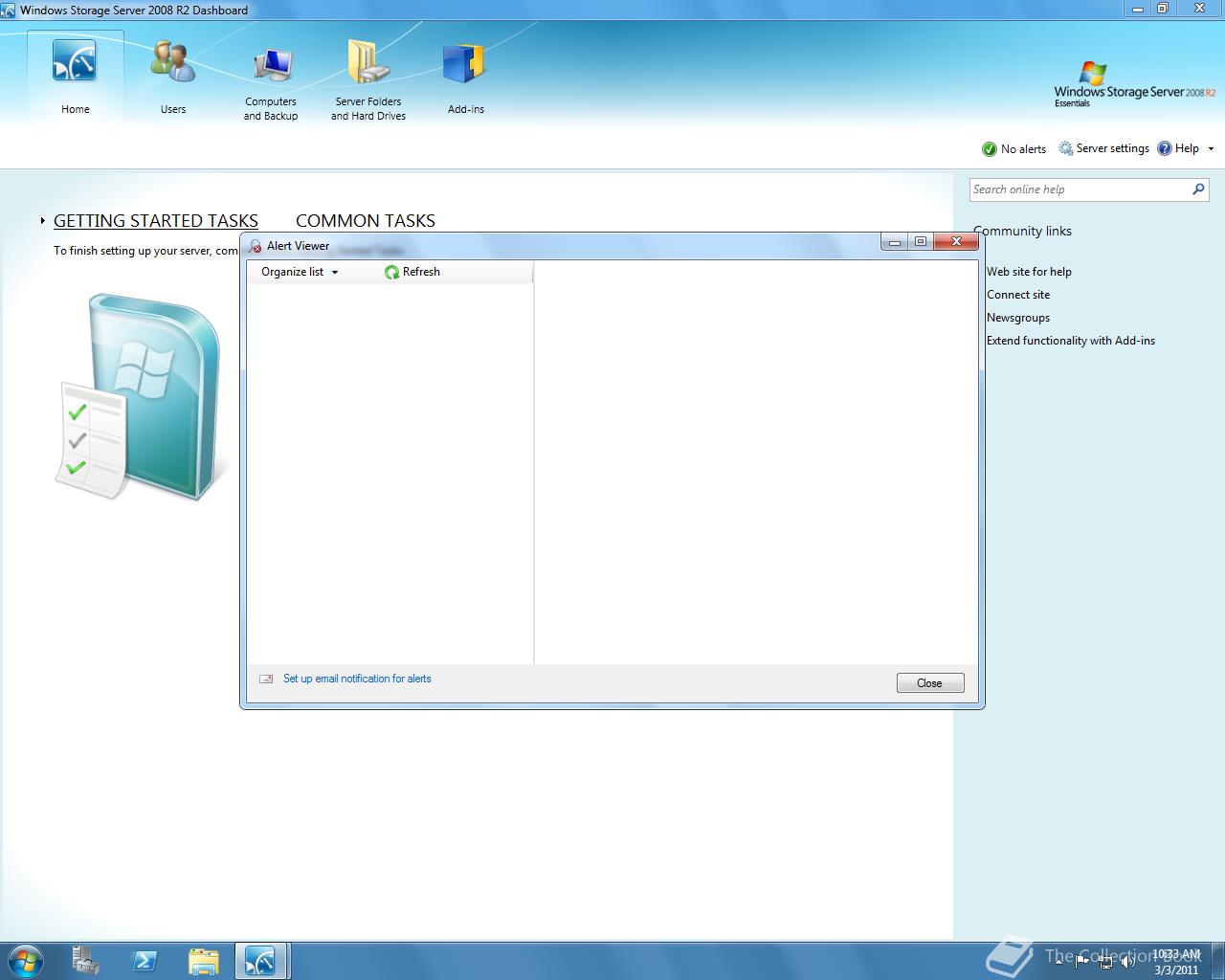The width and height of the screenshot is (1225, 980).
Task: Open Web site for help link
Action: click(x=1029, y=272)
